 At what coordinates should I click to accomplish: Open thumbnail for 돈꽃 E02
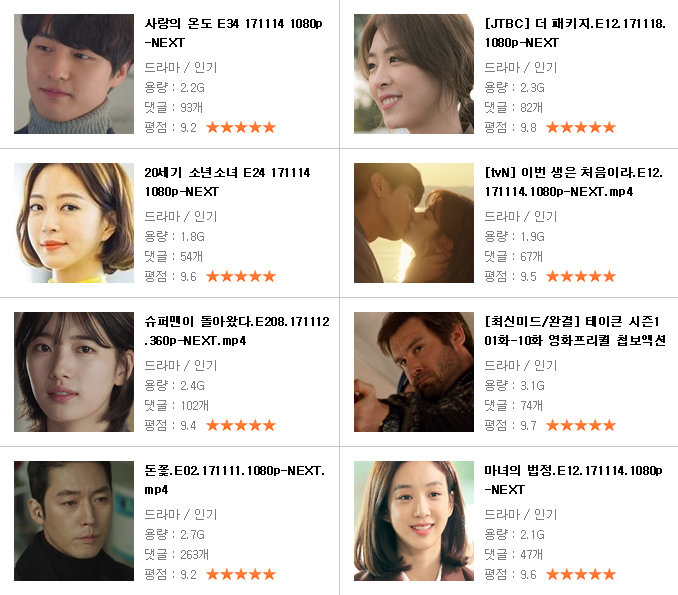pyautogui.click(x=74, y=521)
